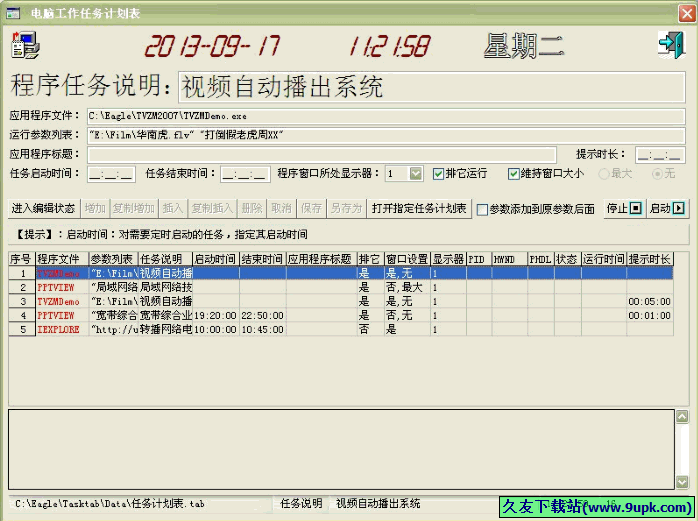Click log panel scroll up arrow
The image size is (698, 521).
pyautogui.click(x=682, y=417)
